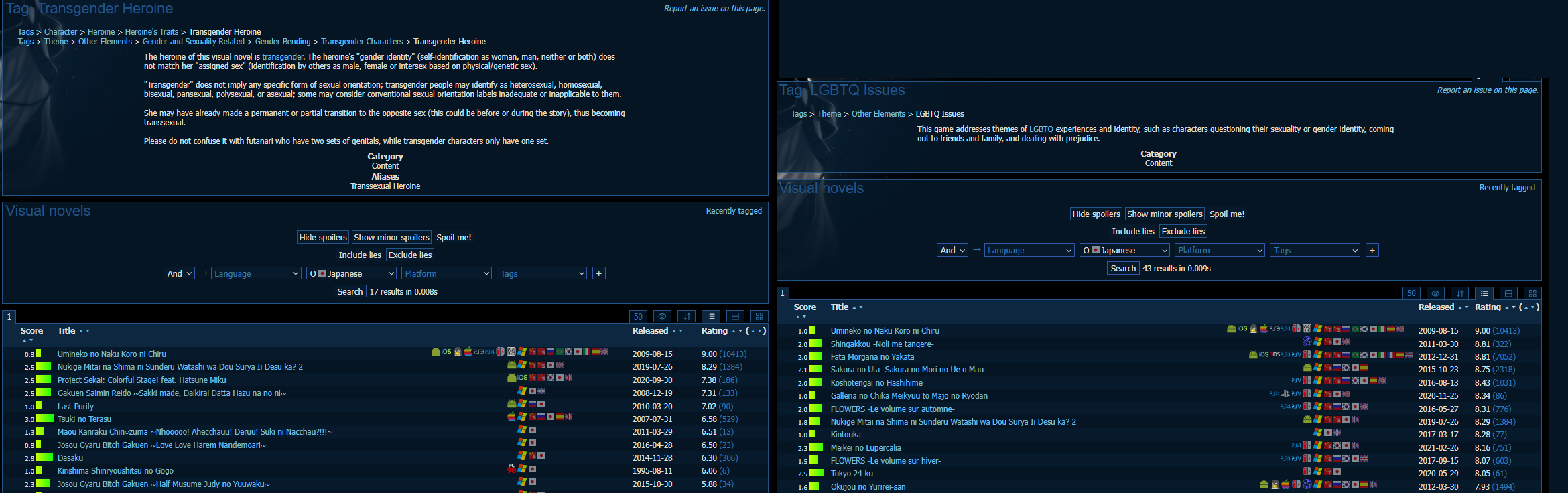This screenshot has height=493, width=1568.
Task: Report an issue on LGBTQ Issues page
Action: click(x=1488, y=90)
